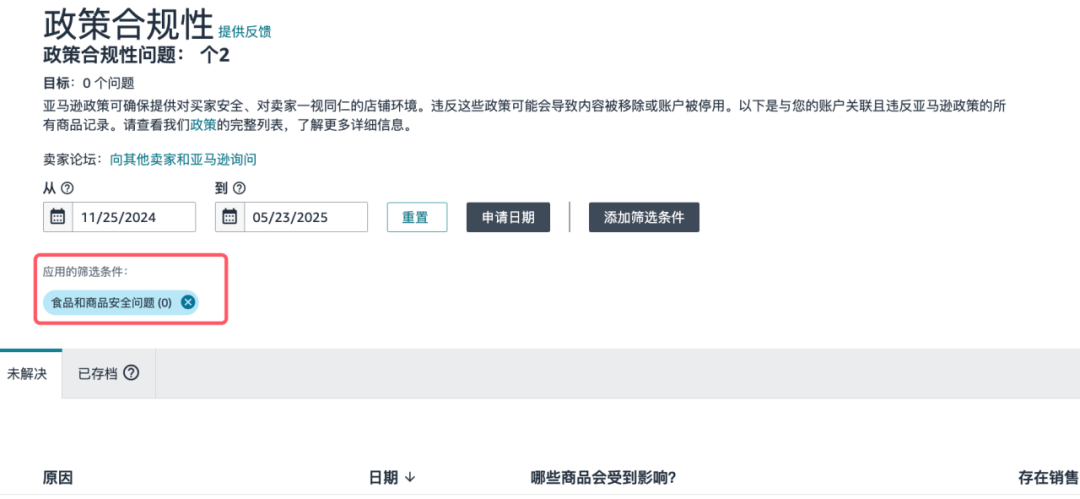Click the 添加筛选条件 button
The height and width of the screenshot is (499, 1080).
[x=644, y=217]
